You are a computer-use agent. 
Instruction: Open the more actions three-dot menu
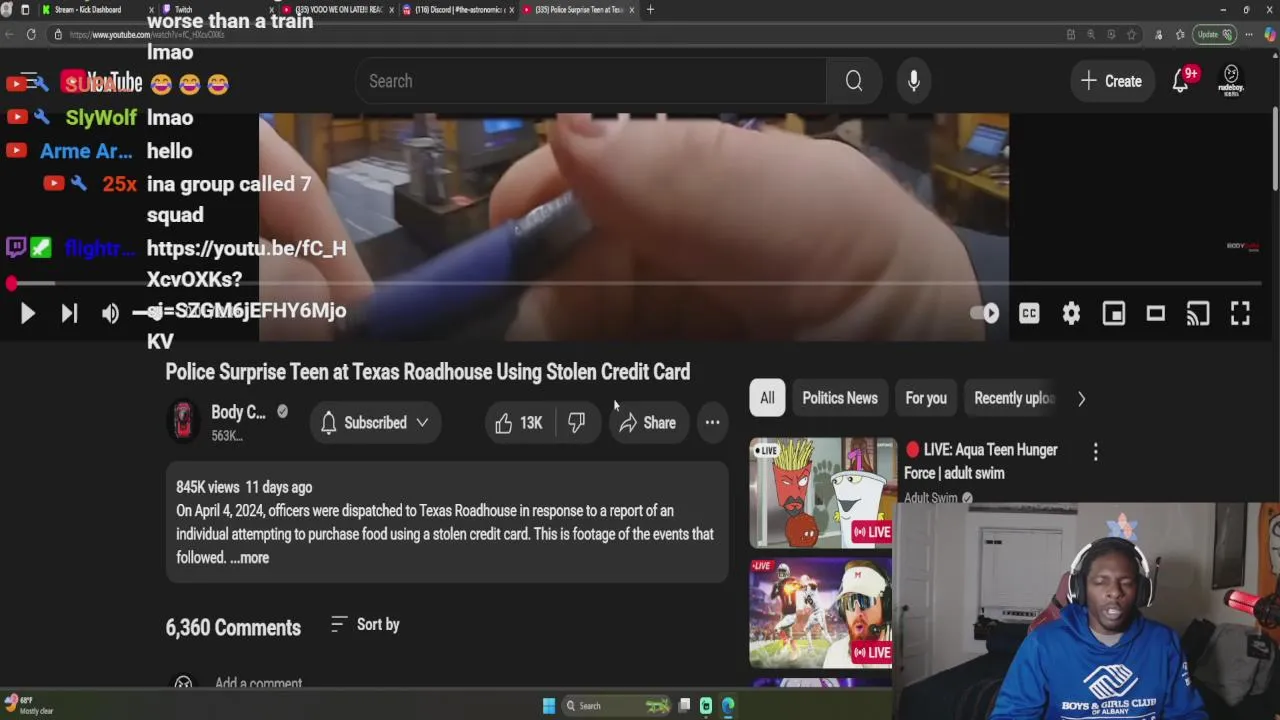click(712, 423)
